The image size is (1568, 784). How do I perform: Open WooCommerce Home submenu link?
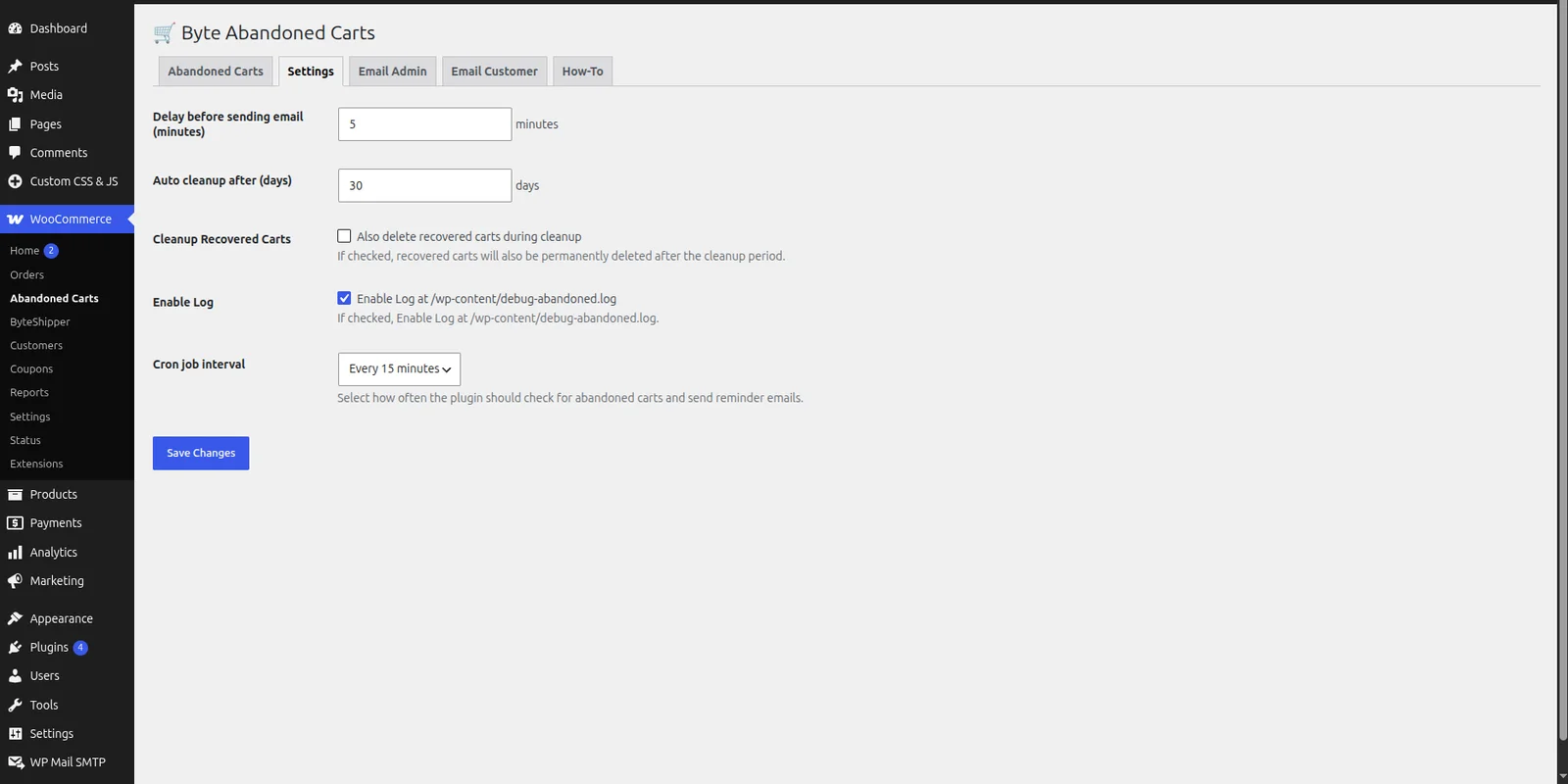click(x=24, y=251)
